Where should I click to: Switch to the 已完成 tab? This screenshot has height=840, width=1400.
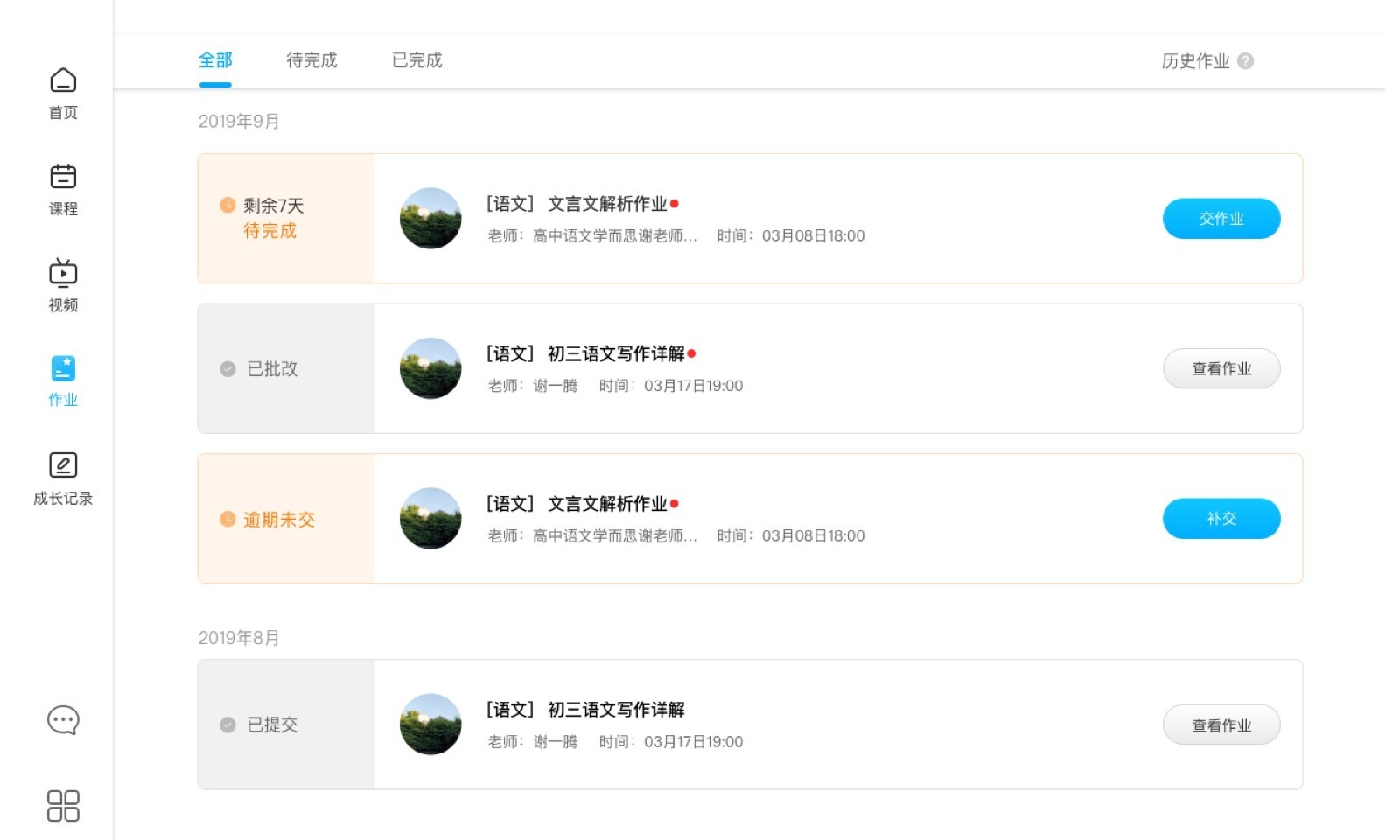click(x=416, y=60)
